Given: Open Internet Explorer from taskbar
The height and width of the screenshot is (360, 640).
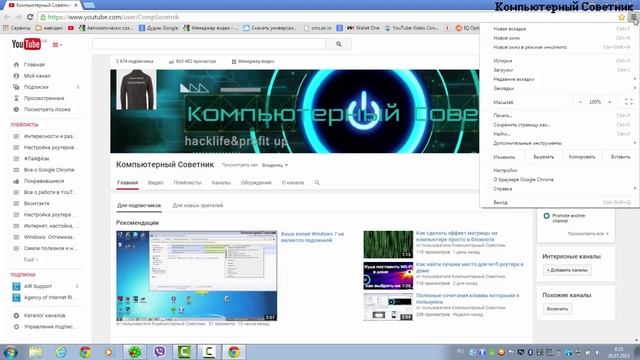Looking at the screenshot, I should [x=60, y=352].
